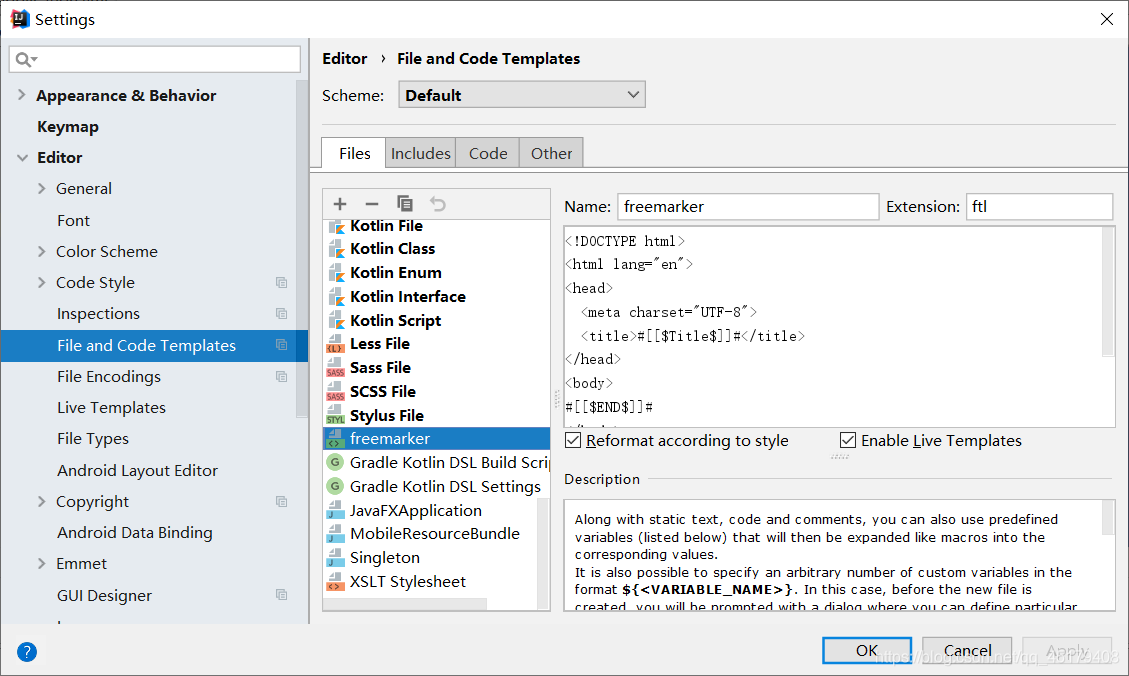Switch to the Code tab
The width and height of the screenshot is (1129, 676).
click(487, 153)
